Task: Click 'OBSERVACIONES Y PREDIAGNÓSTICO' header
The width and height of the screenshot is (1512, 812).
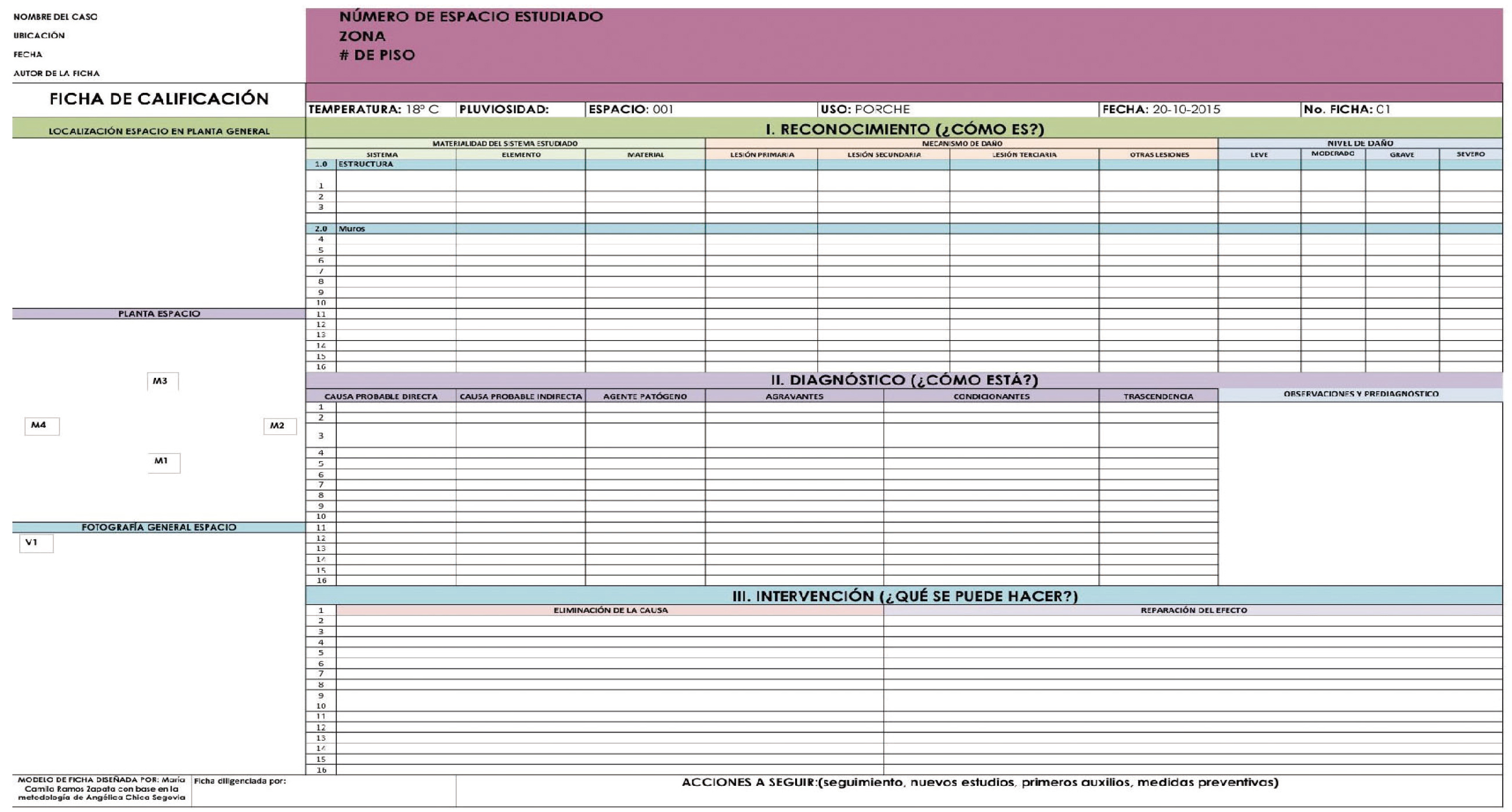Action: [1361, 394]
